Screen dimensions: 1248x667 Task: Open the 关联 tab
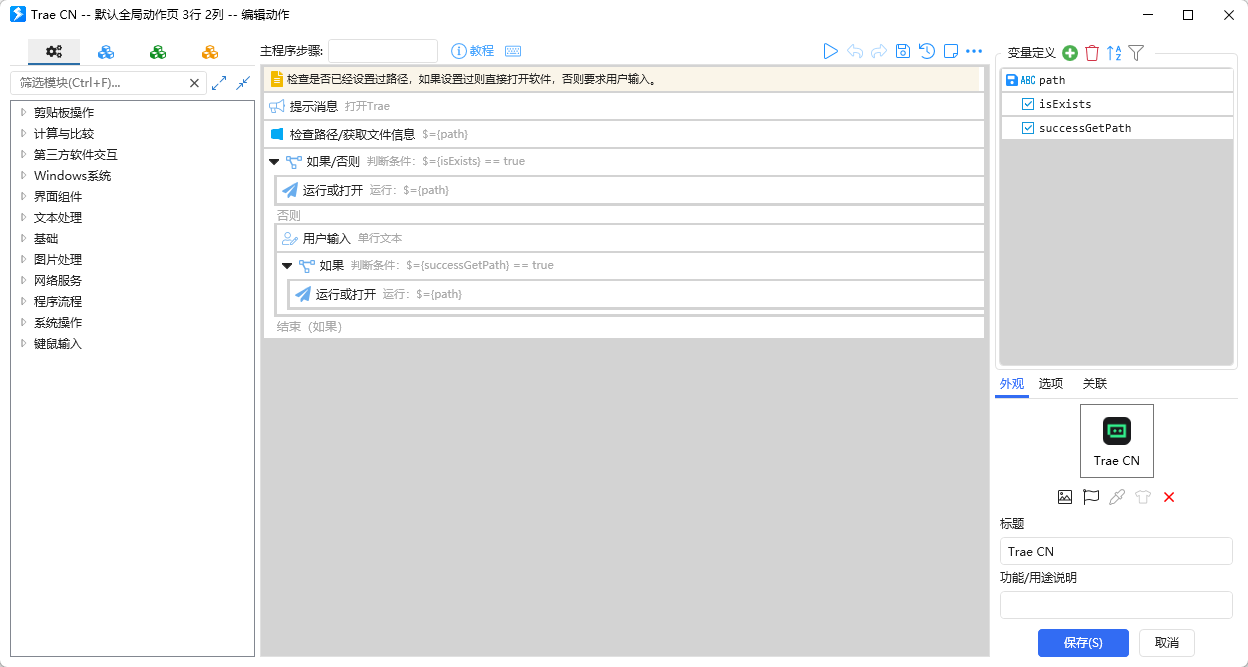1095,384
